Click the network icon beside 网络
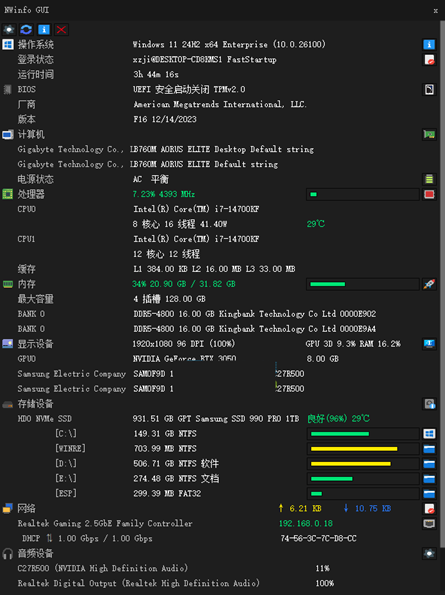 [8, 508]
